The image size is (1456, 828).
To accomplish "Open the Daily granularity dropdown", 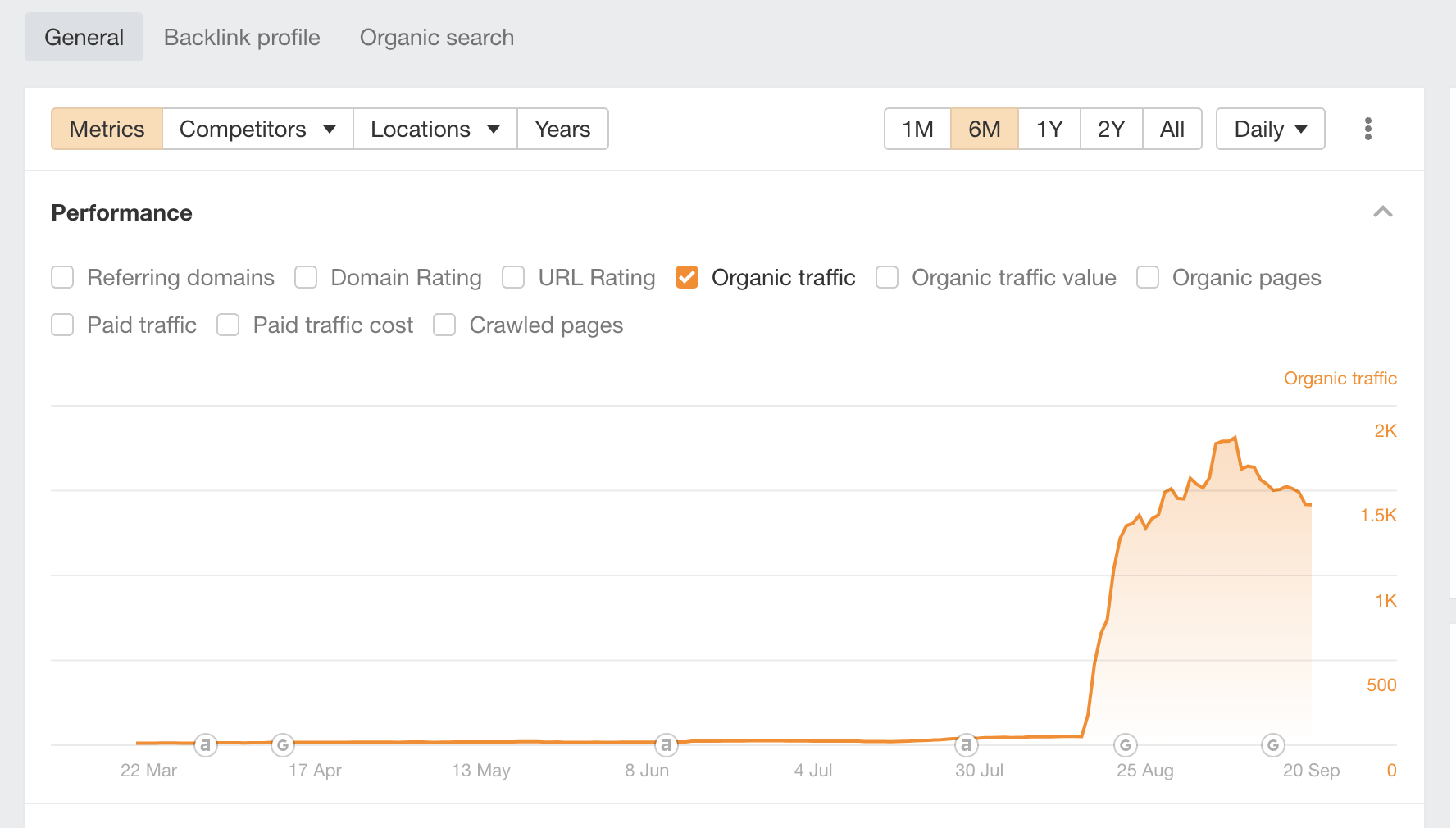I will coord(1269,129).
